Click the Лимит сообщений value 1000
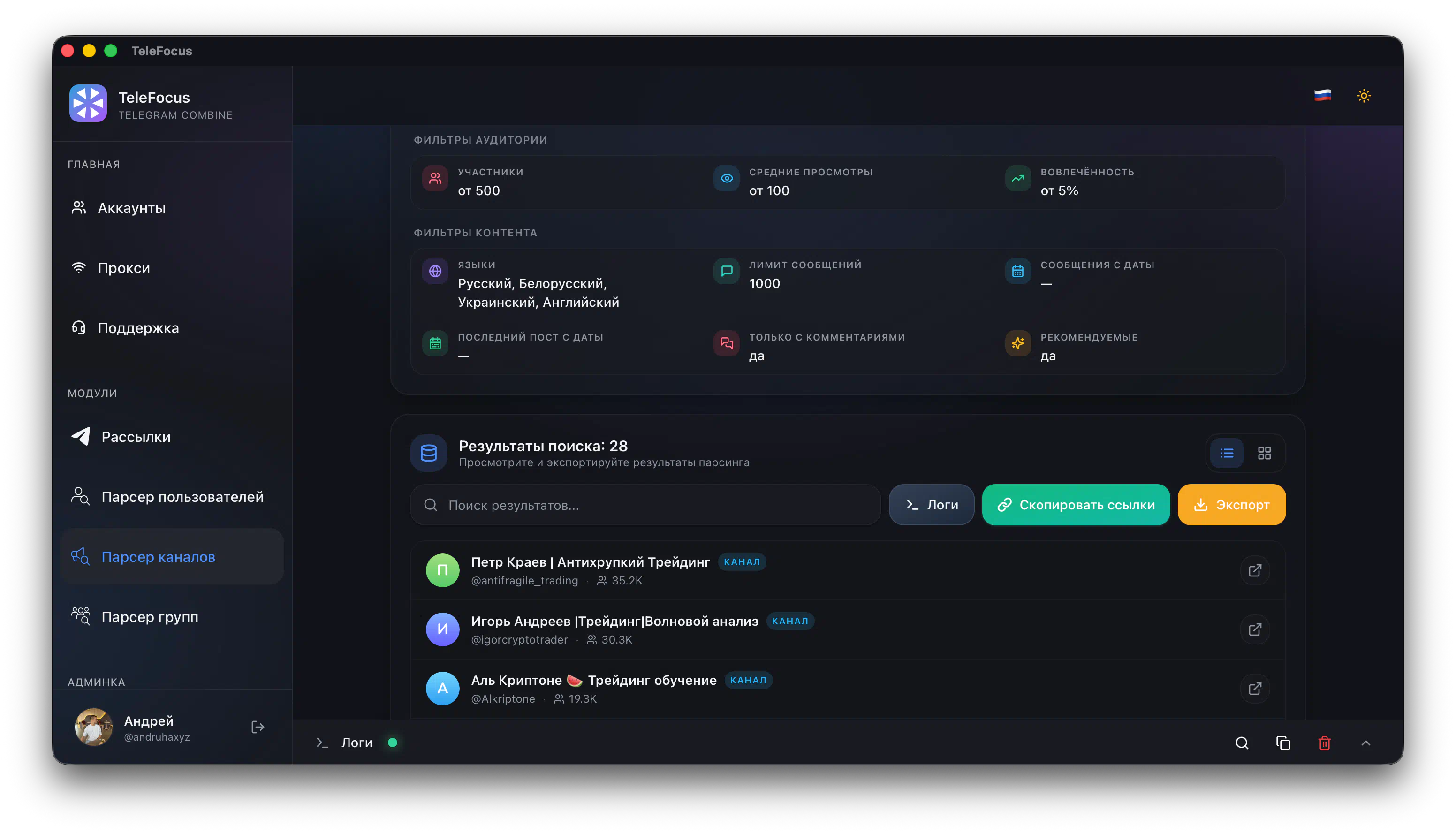This screenshot has height=834, width=1456. (765, 283)
